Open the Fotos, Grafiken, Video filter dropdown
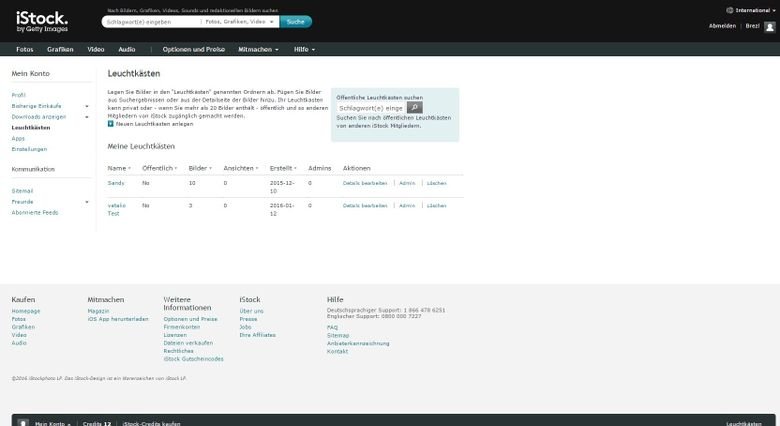780x426 pixels. click(237, 21)
